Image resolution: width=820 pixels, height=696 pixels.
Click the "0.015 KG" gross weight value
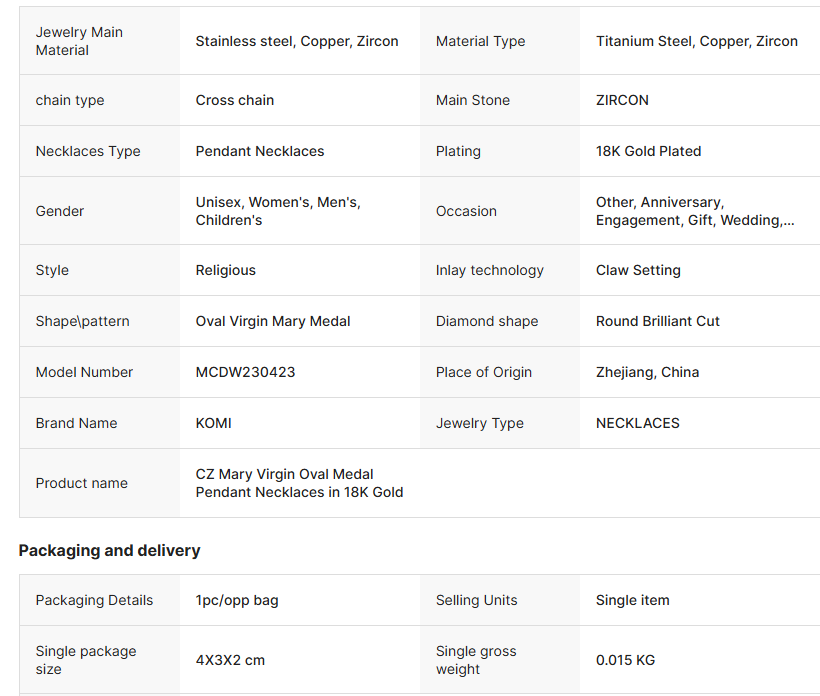coord(625,660)
